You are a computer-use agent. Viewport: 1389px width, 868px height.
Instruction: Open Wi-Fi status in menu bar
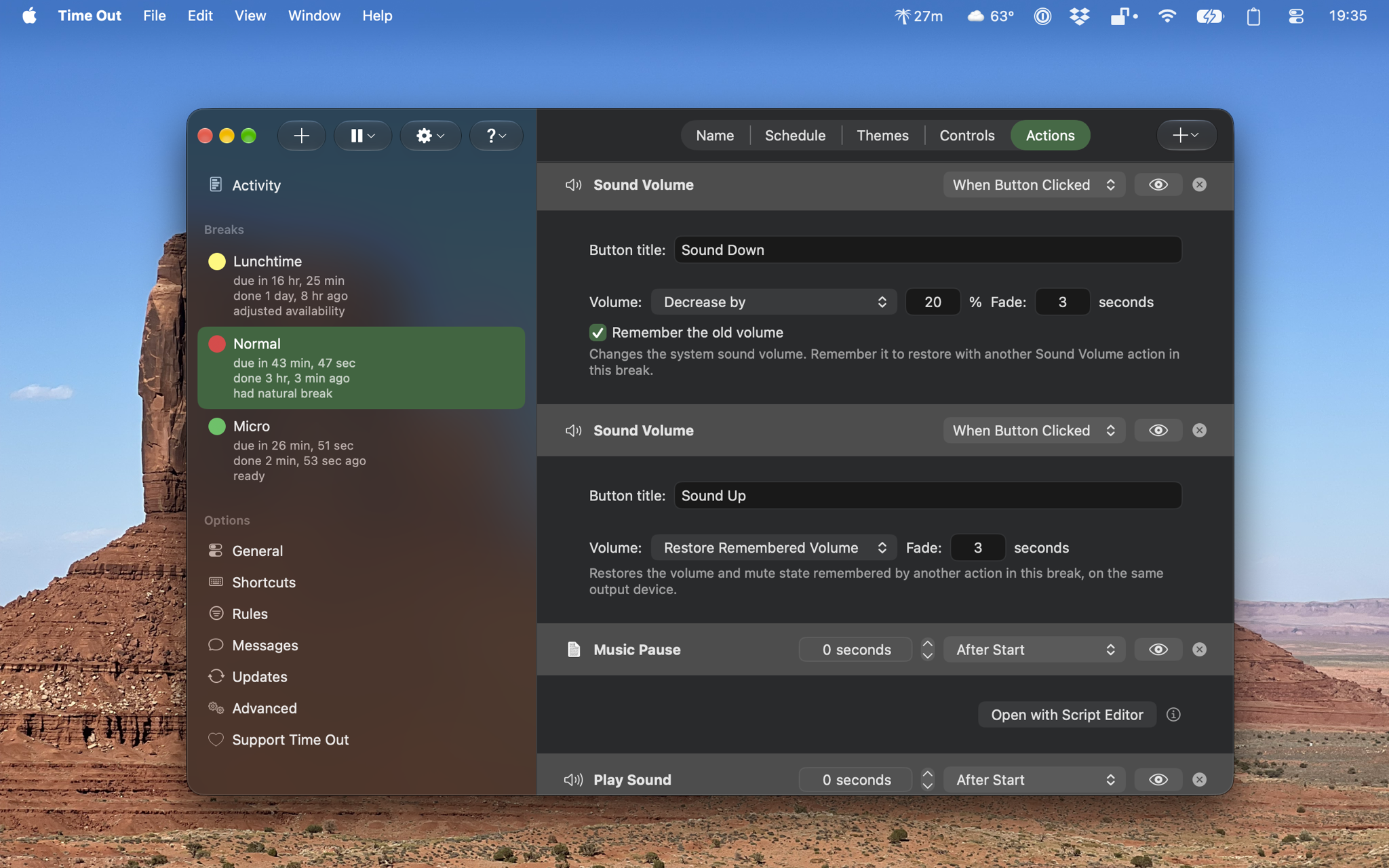1167,16
